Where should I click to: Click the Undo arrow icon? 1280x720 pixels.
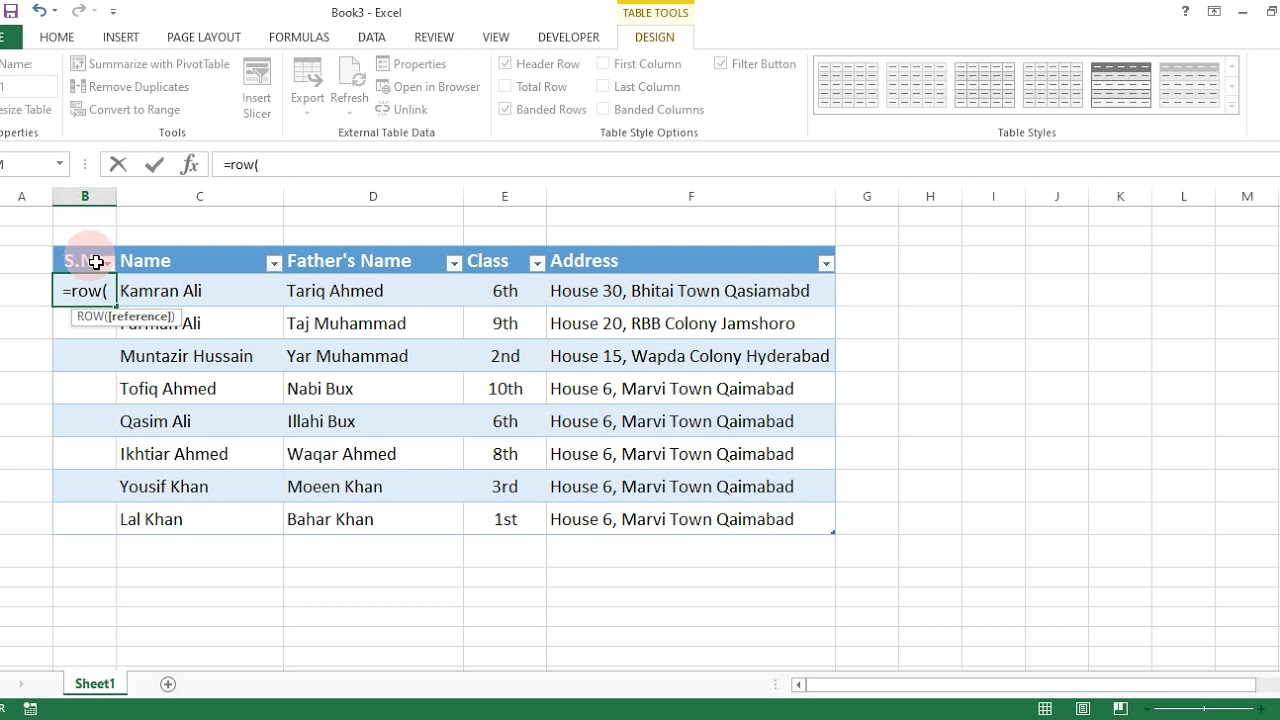coord(39,12)
